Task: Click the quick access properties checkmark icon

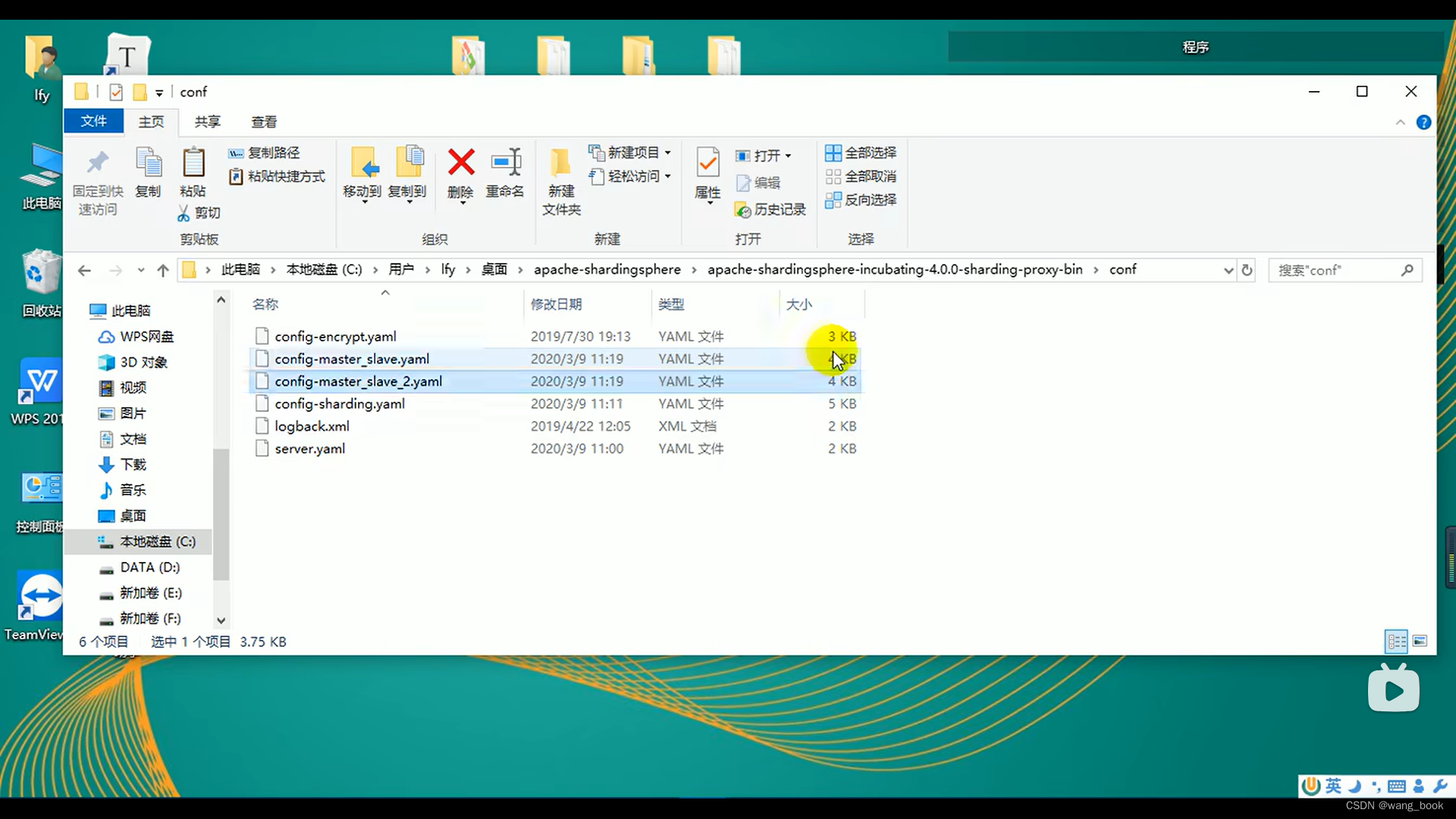Action: pos(116,92)
